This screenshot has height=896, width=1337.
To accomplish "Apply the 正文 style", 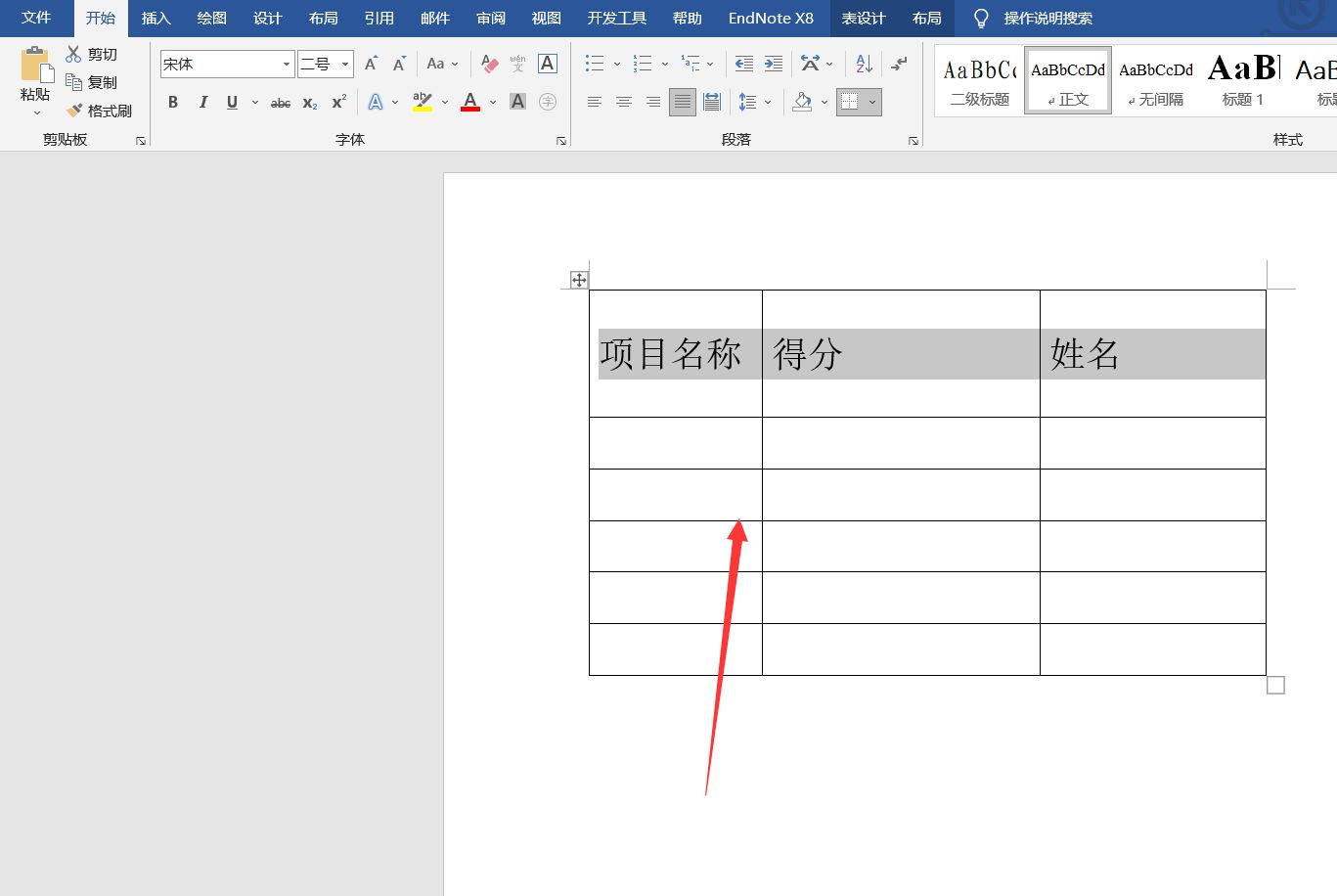I will coord(1068,80).
